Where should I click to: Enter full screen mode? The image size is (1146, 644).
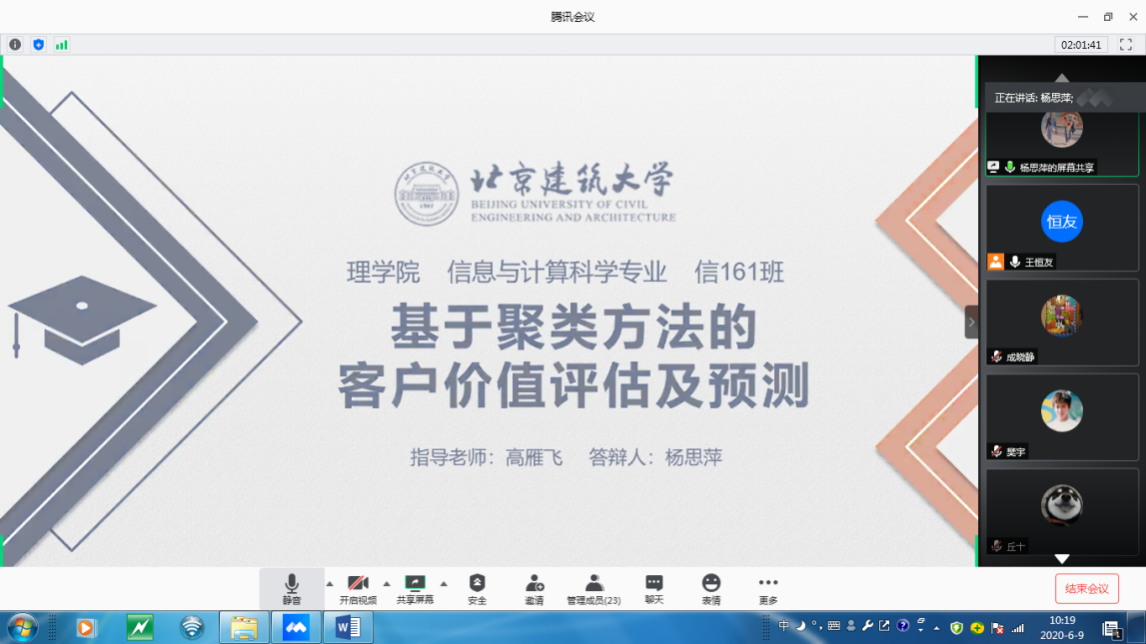tap(1126, 45)
